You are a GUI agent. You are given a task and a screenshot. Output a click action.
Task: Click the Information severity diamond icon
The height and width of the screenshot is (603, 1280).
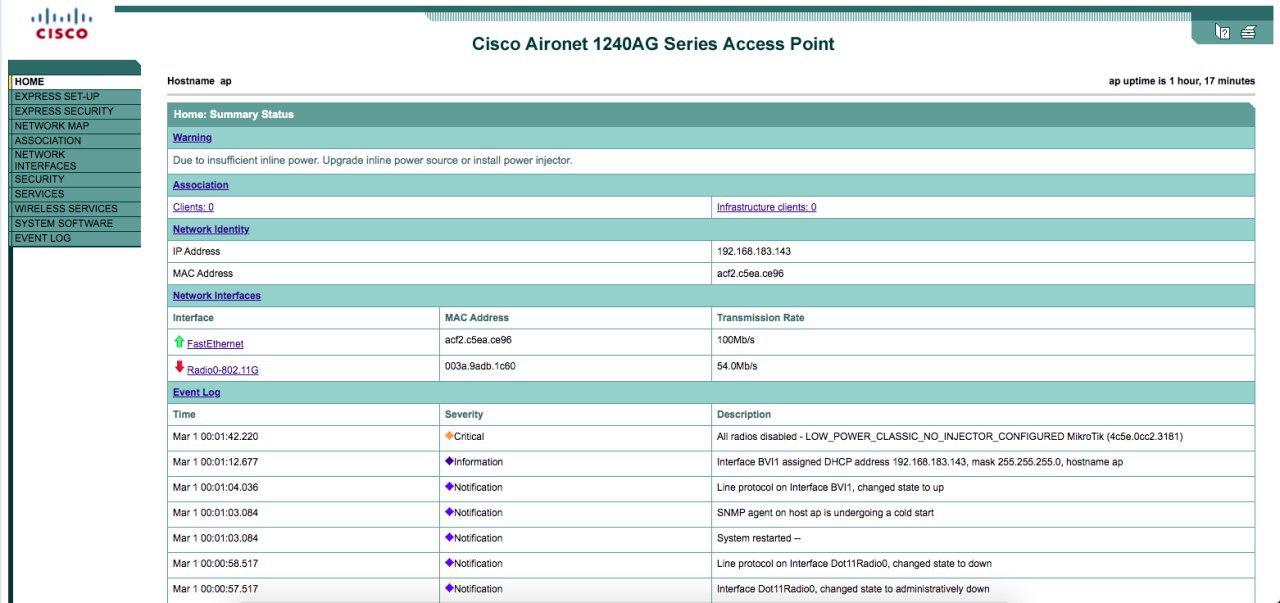[449, 462]
